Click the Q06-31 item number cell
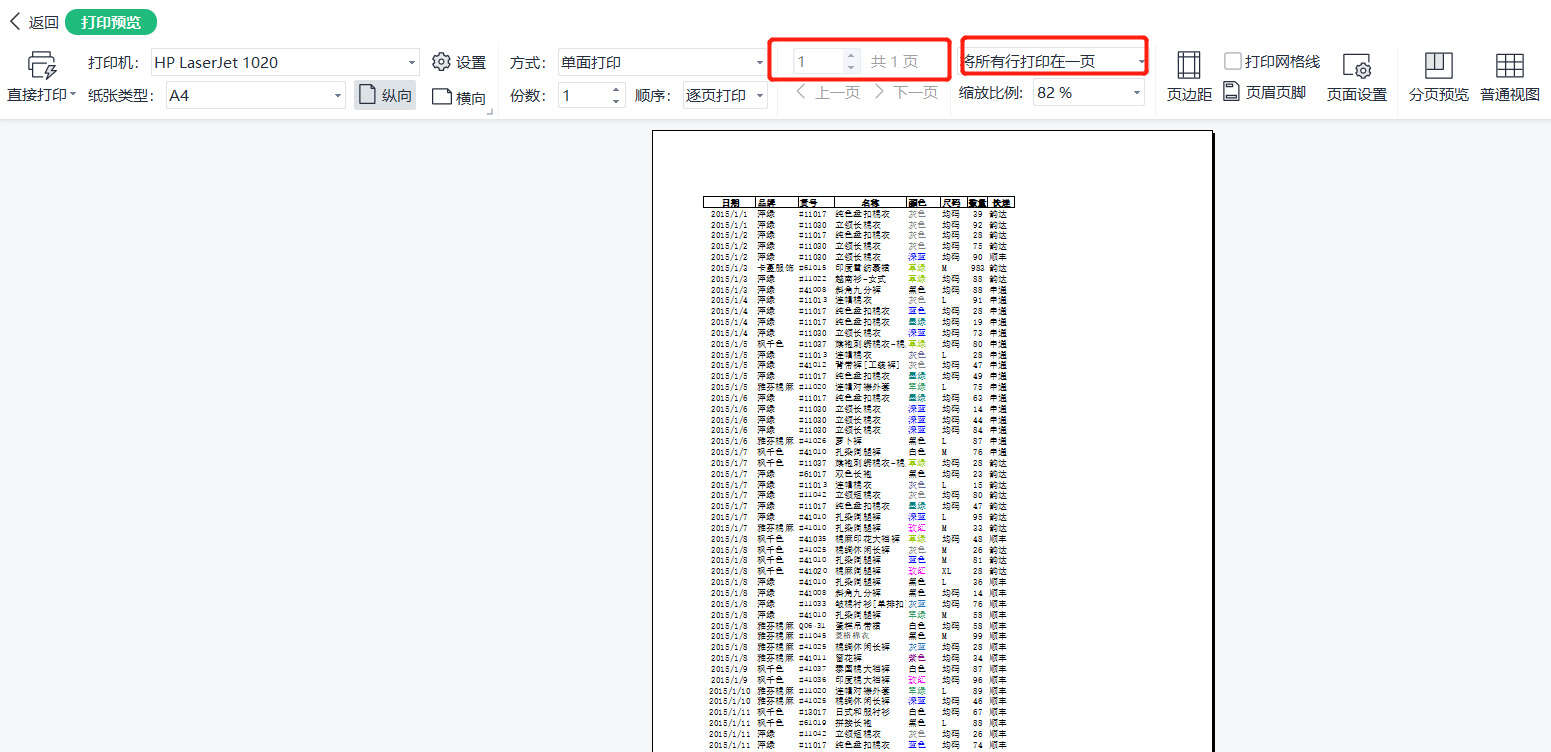Image resolution: width=1551 pixels, height=752 pixels. coord(811,625)
